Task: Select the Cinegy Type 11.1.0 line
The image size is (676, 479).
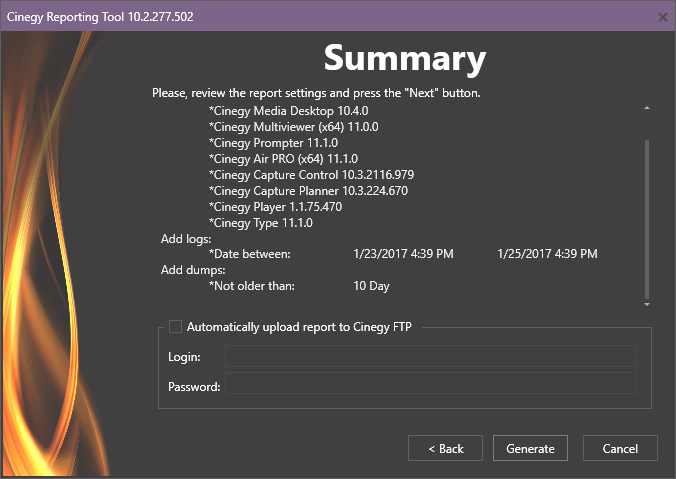Action: (x=261, y=222)
